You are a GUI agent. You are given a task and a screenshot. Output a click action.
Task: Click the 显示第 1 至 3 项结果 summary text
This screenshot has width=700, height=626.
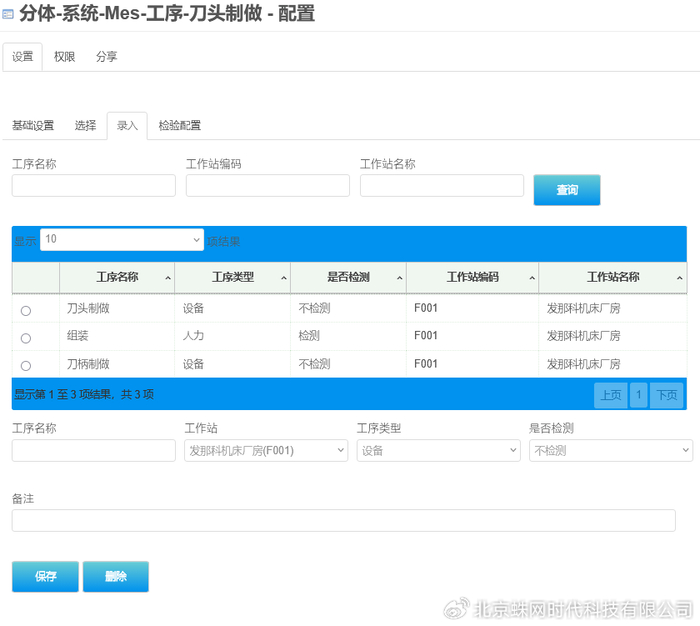click(x=84, y=395)
